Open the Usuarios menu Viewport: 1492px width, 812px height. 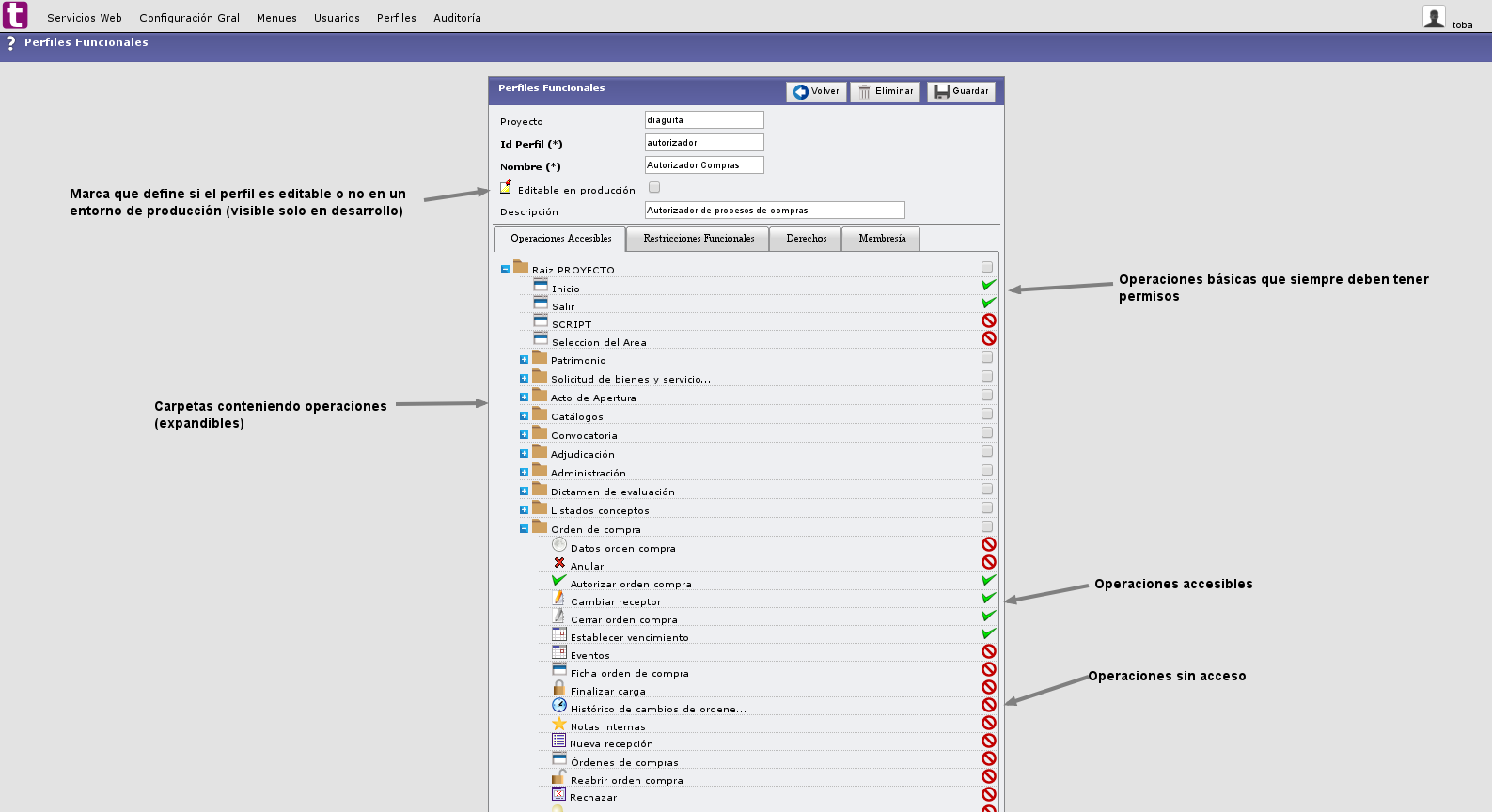click(337, 18)
